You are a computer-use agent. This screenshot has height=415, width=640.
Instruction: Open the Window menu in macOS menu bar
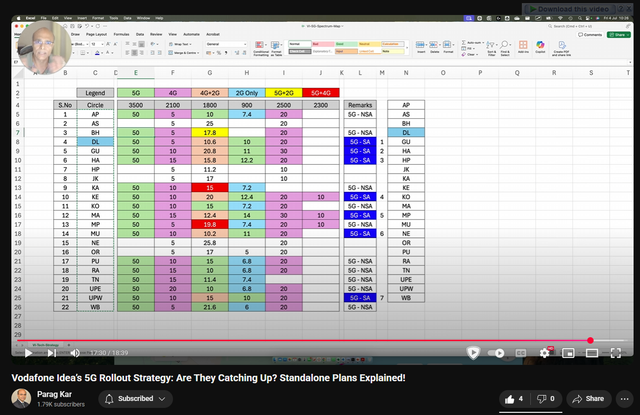tap(143, 18)
